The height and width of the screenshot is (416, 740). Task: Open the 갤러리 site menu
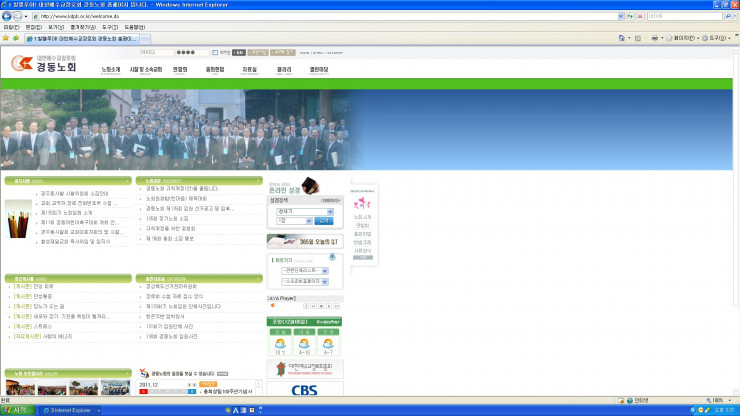(x=284, y=70)
